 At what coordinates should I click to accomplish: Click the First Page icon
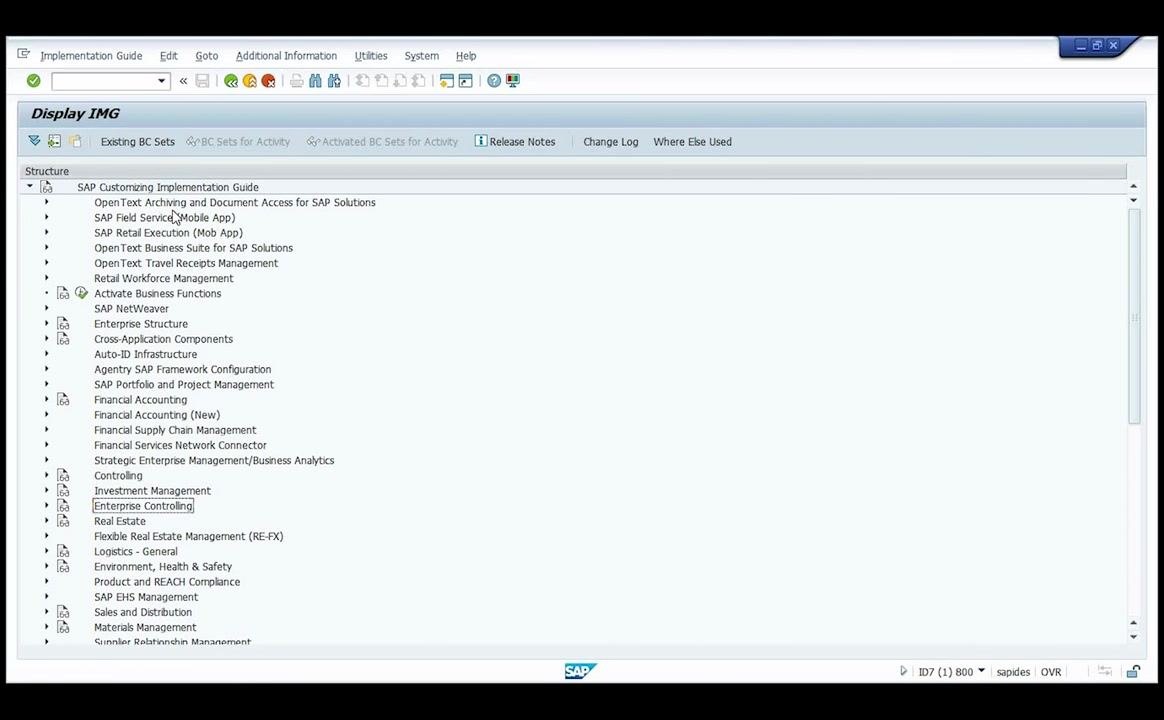pos(362,81)
